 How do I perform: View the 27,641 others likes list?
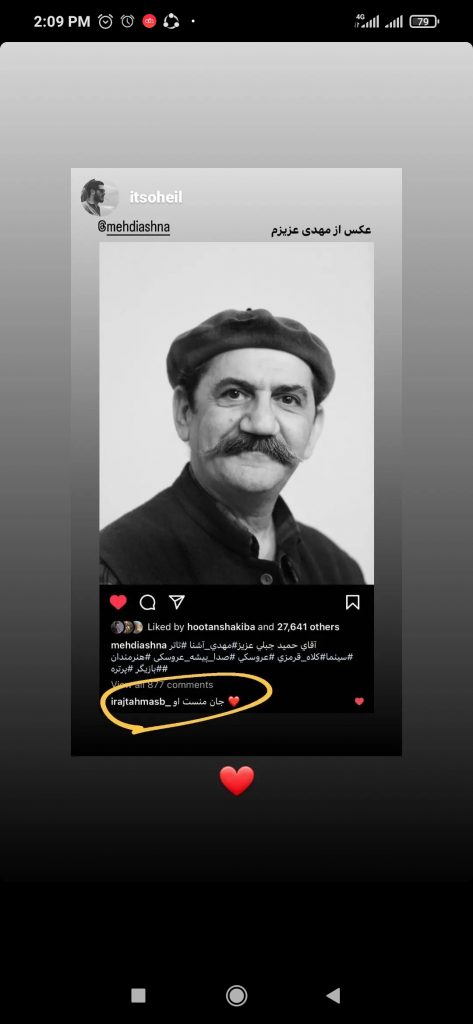308,627
